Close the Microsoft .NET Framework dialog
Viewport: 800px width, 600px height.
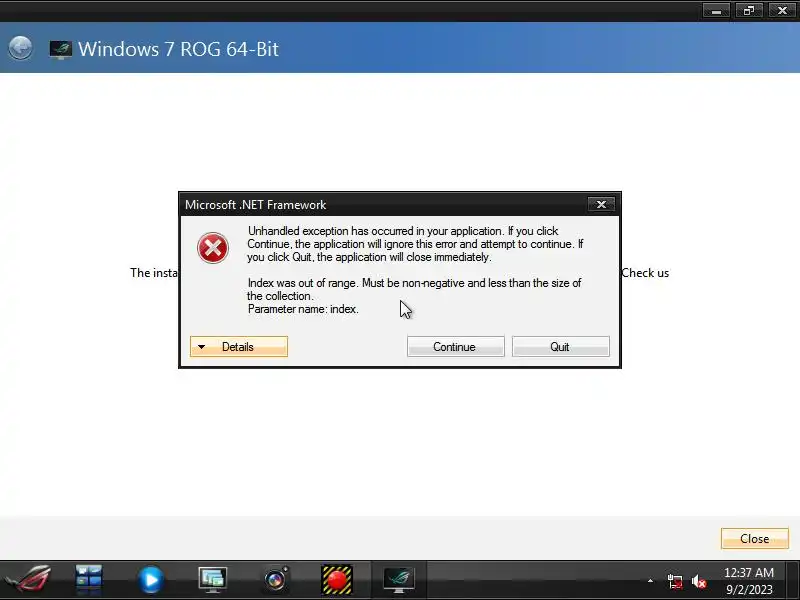click(601, 205)
